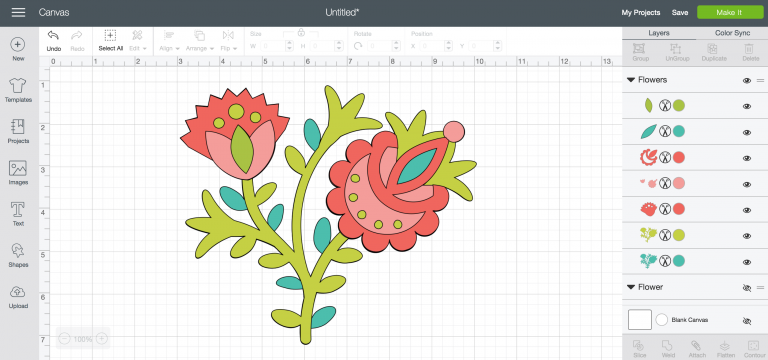
Task: Collapse the Flowers layer group
Action: click(x=631, y=80)
